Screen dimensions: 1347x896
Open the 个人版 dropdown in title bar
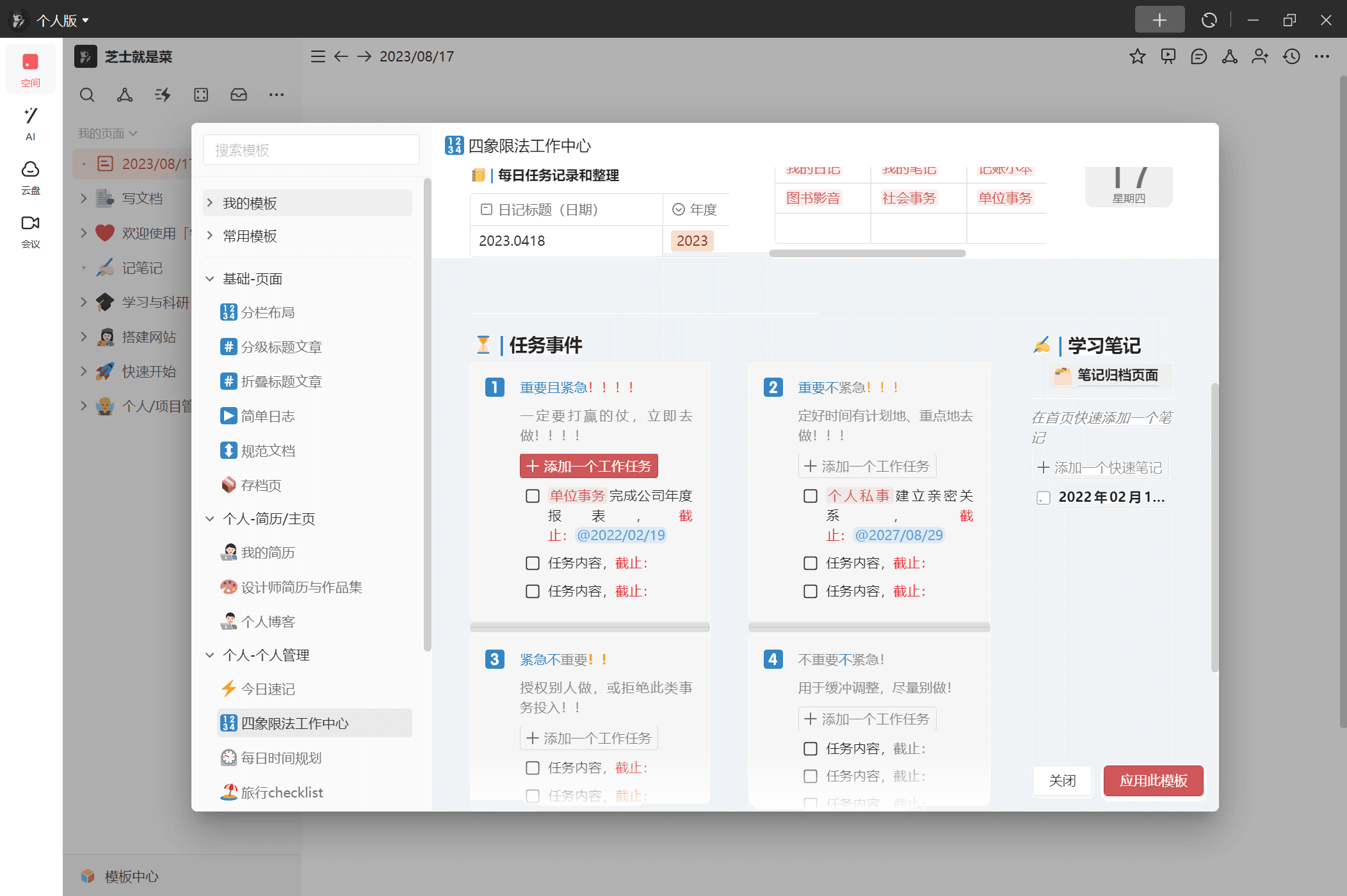[62, 20]
